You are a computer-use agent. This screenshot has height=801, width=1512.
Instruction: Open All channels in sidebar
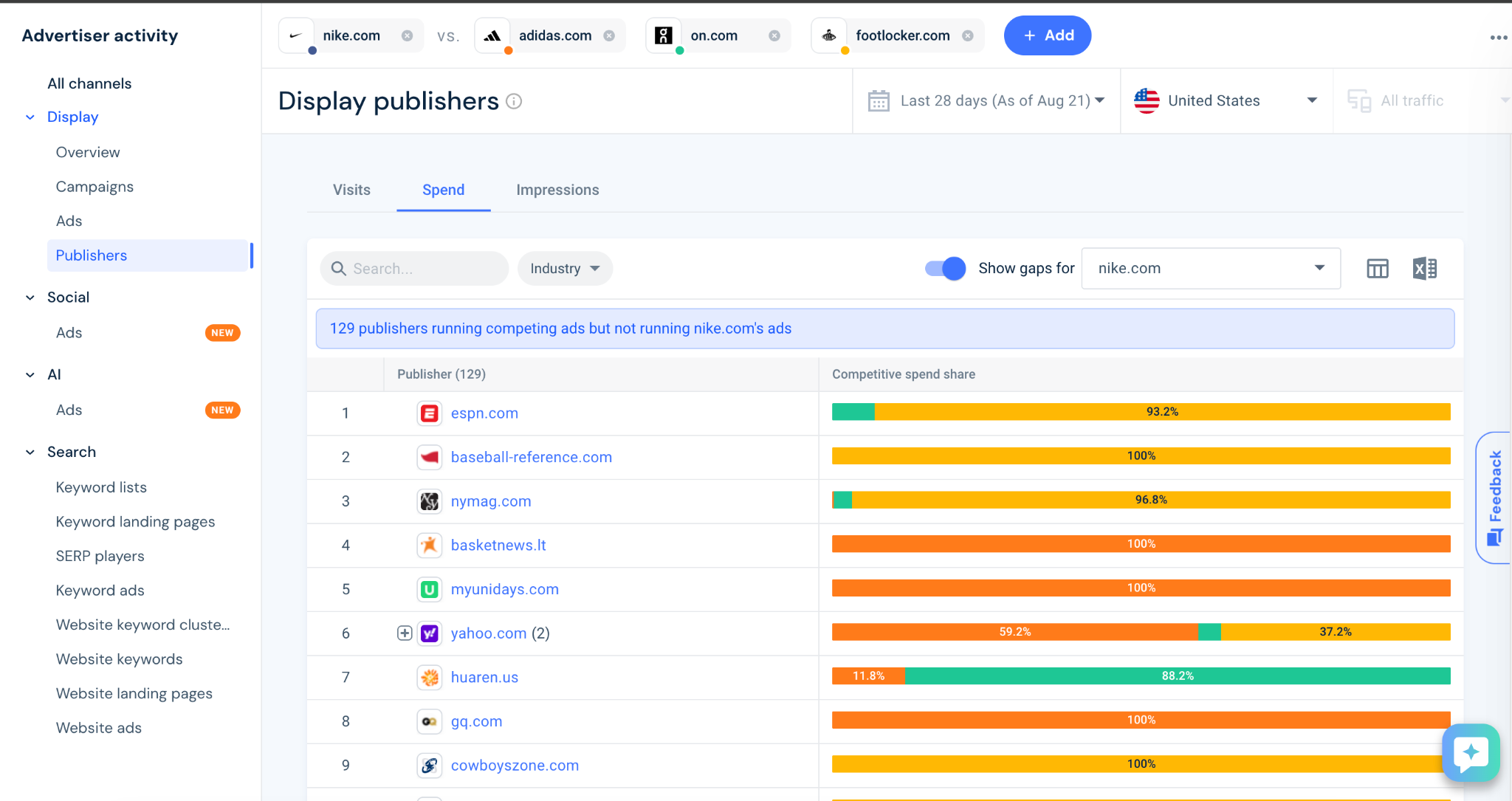[x=89, y=83]
